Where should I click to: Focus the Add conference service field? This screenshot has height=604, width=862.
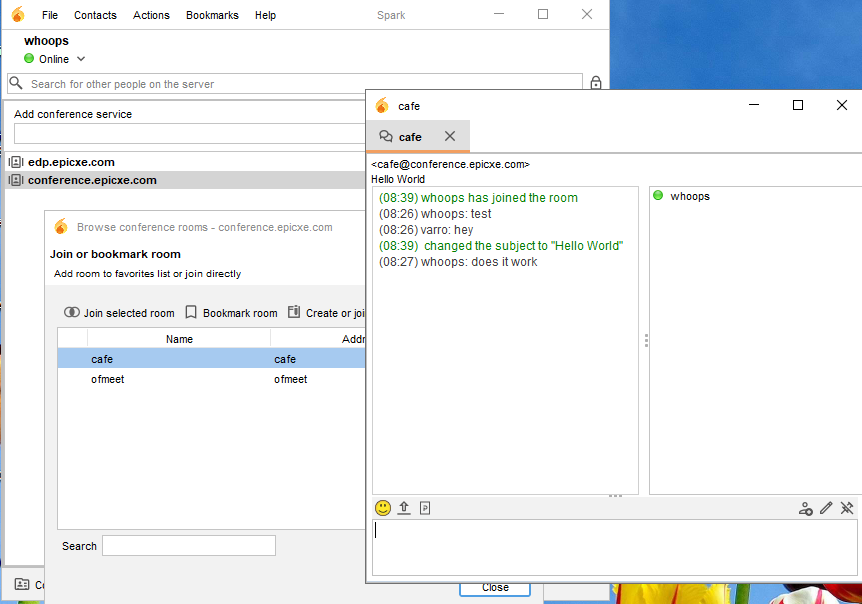[x=190, y=134]
